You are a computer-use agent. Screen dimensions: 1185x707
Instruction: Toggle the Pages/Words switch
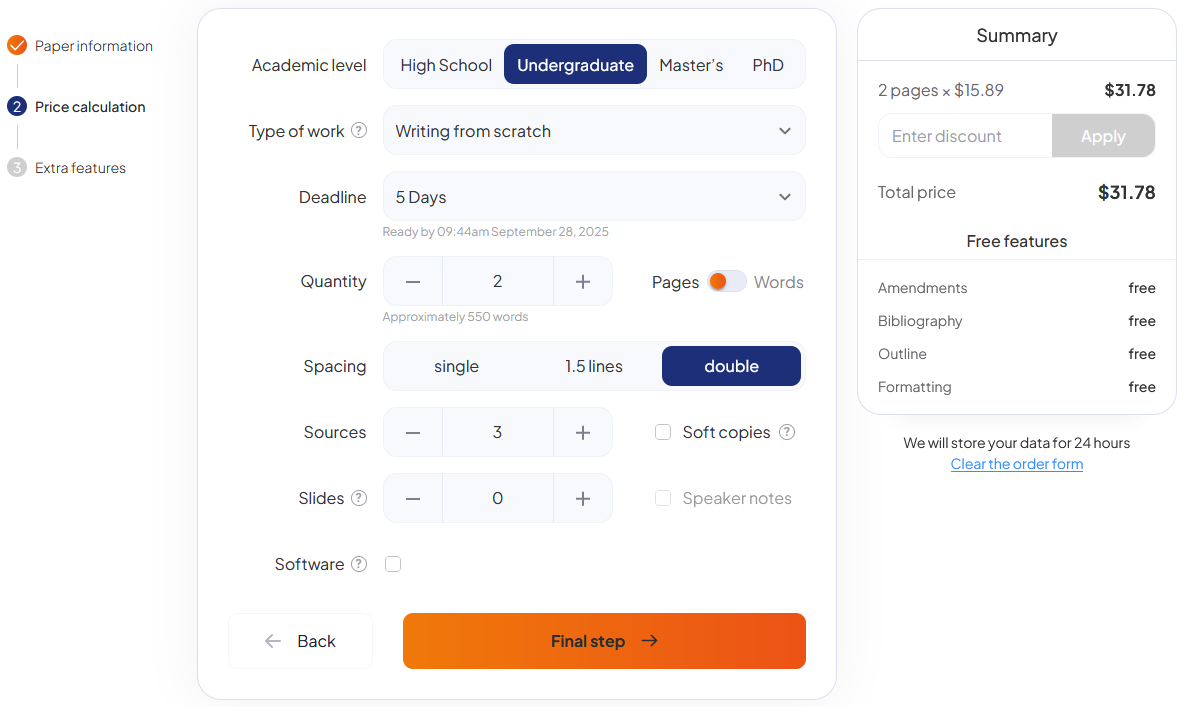coord(727,282)
